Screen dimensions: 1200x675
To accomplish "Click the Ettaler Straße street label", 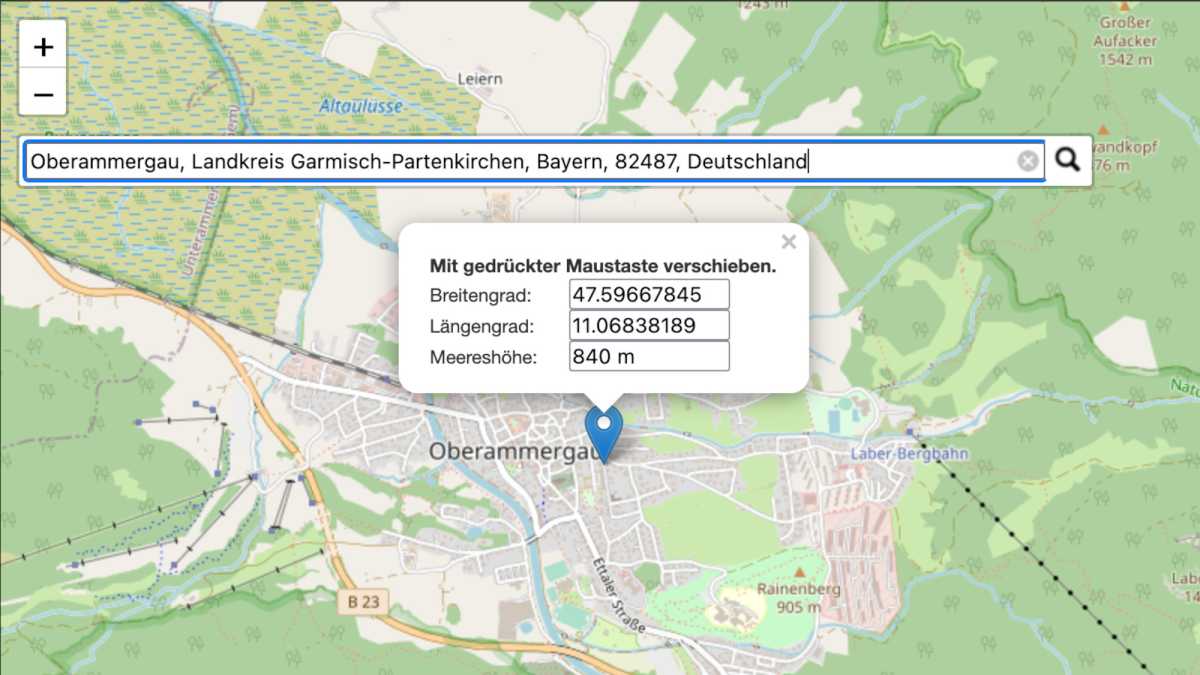I will 618,594.
